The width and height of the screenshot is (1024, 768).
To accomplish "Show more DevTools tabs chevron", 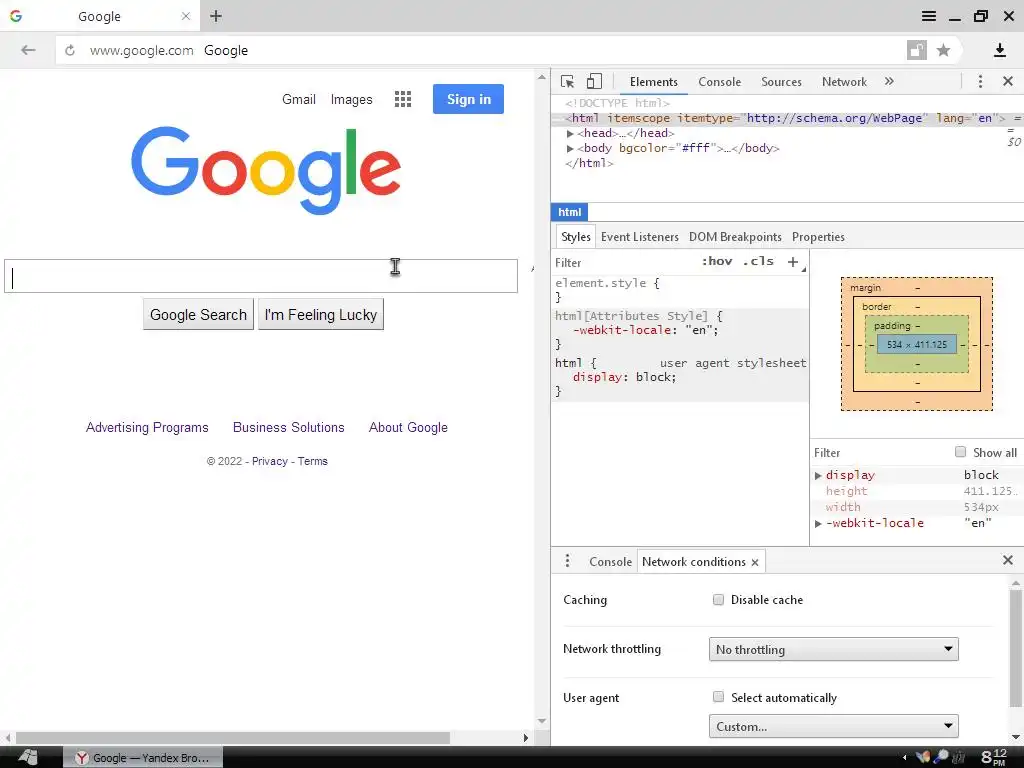I will pos(889,82).
